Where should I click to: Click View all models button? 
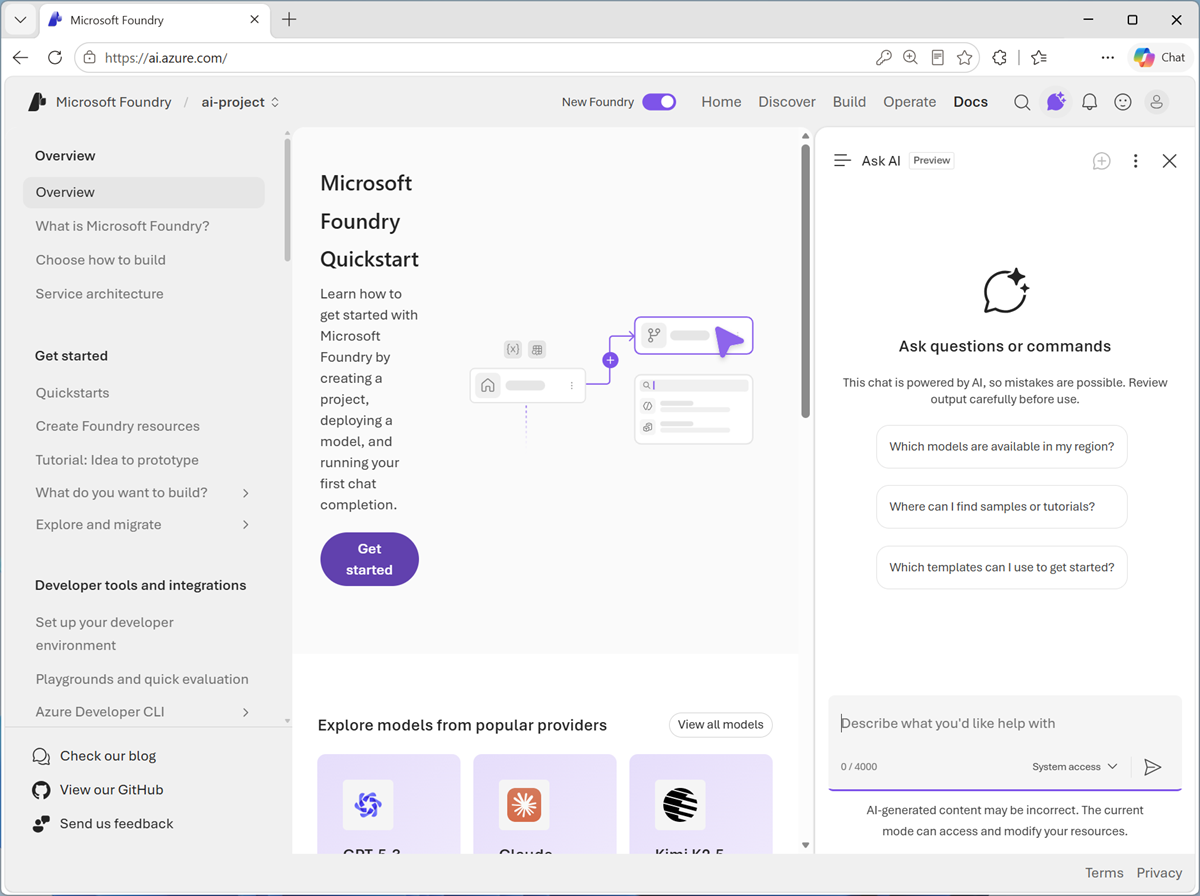720,725
